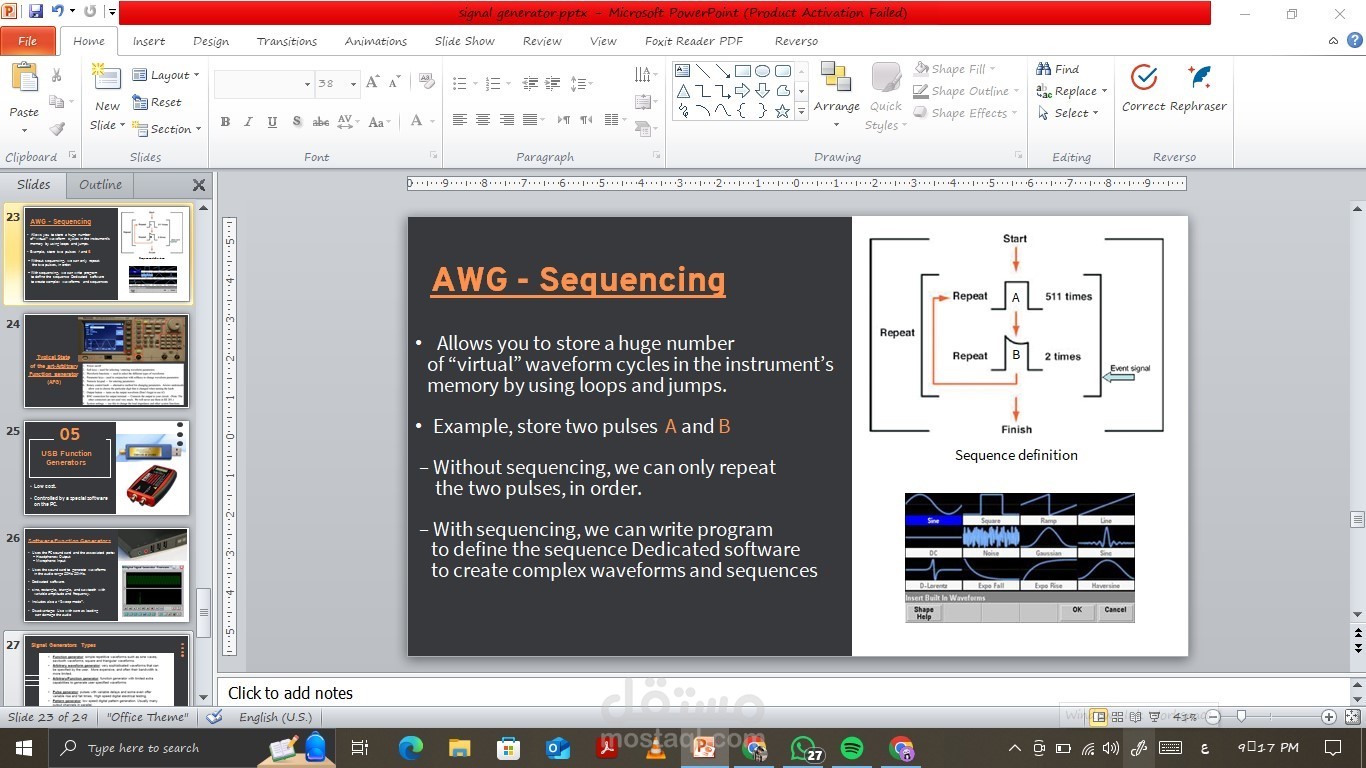Select the Right Arrow shape
Screen dimensions: 1366x768
[742, 91]
